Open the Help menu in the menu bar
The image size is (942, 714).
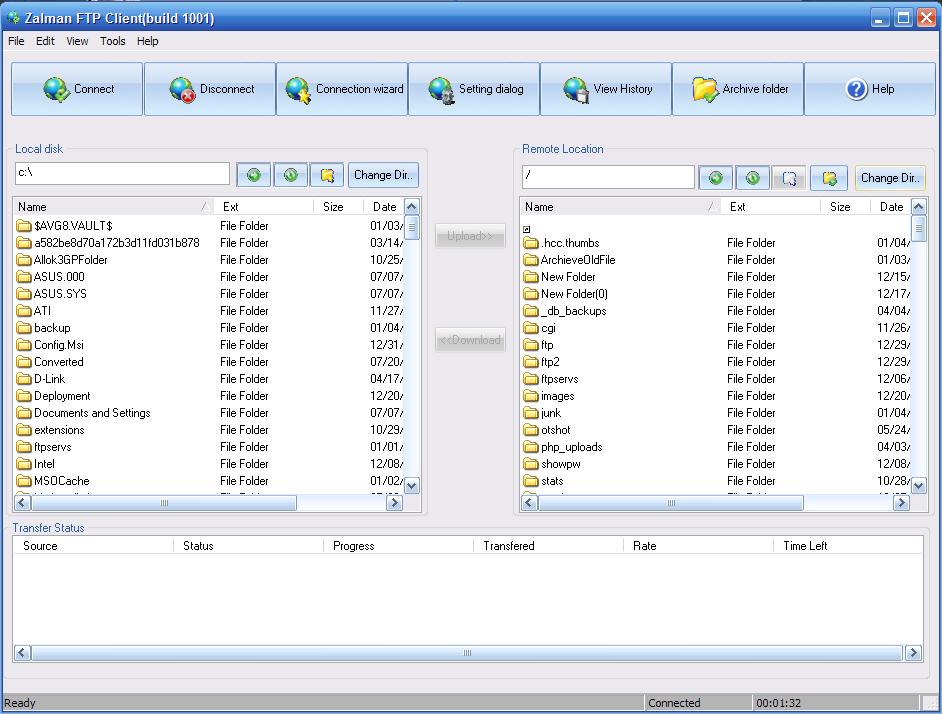point(148,41)
